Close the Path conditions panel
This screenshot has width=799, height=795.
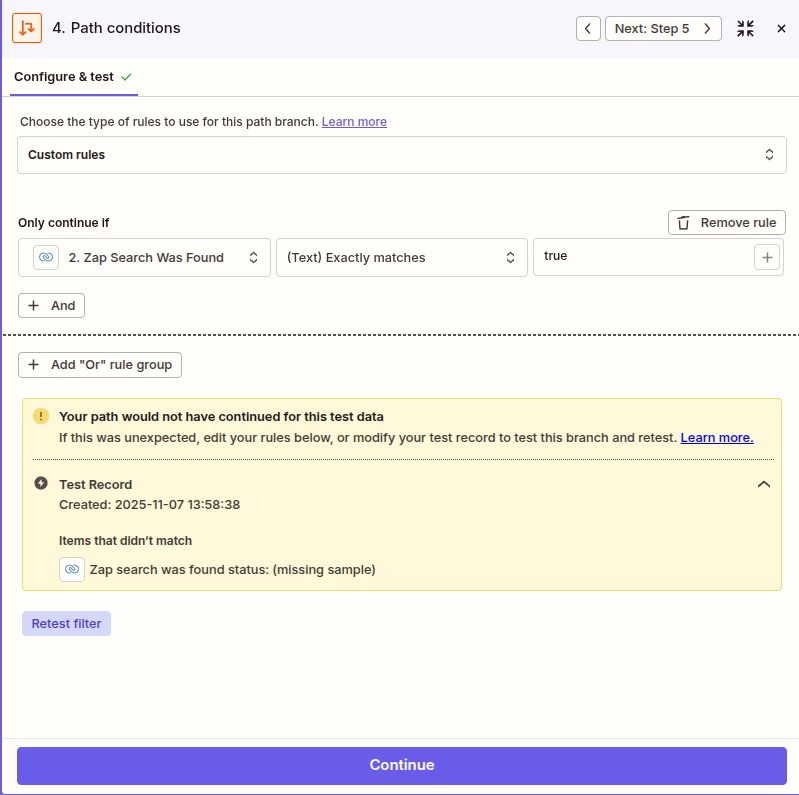point(781,29)
